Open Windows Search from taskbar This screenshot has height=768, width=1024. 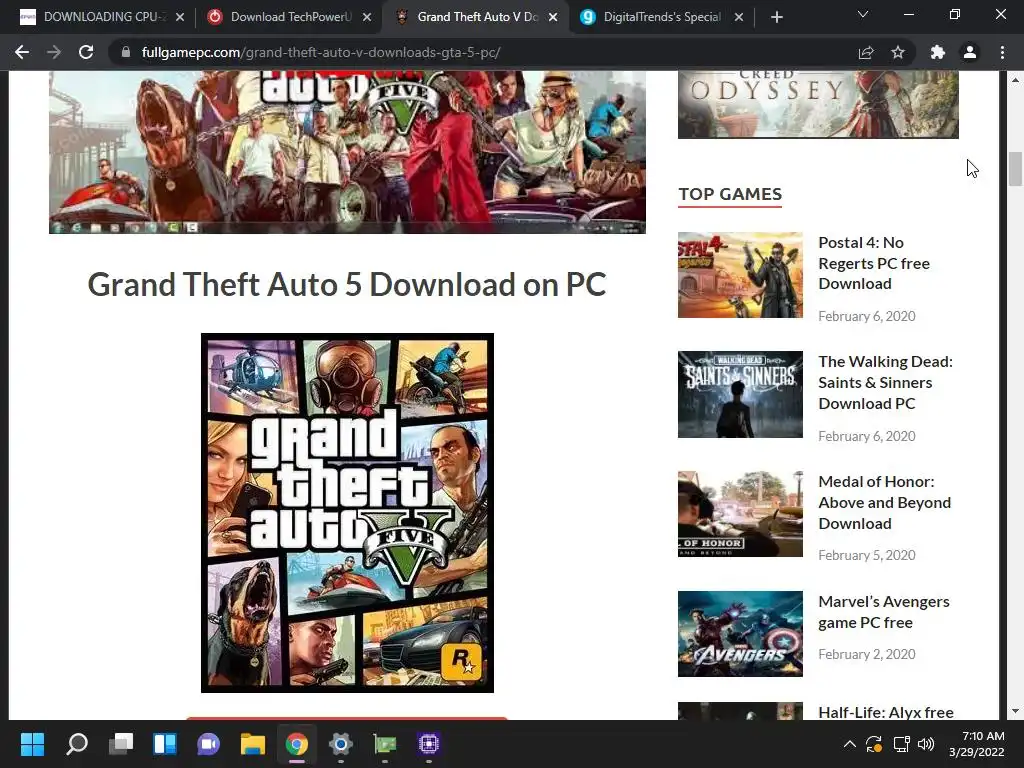click(x=76, y=744)
